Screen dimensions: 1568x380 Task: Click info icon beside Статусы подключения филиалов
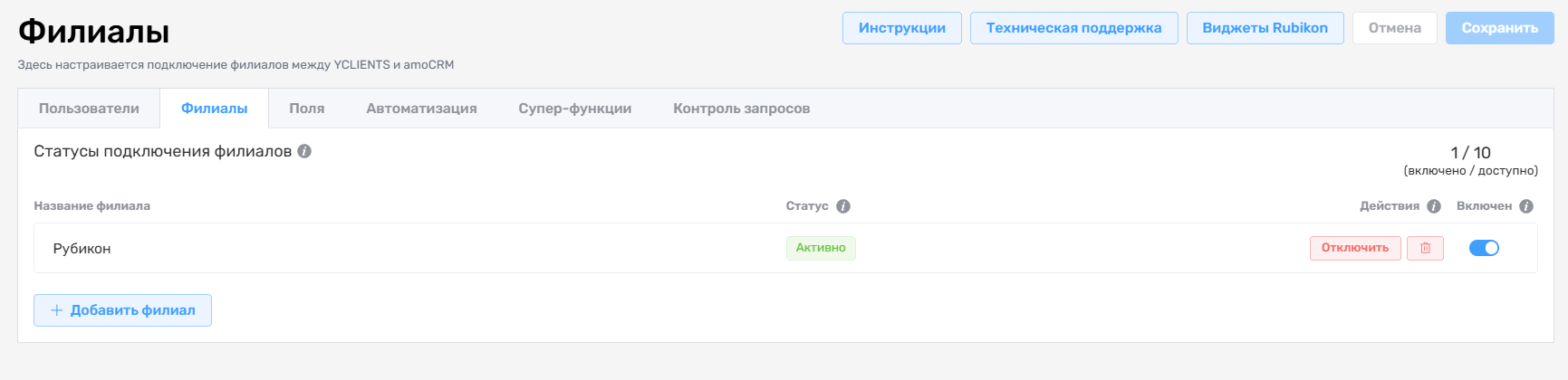pos(304,151)
